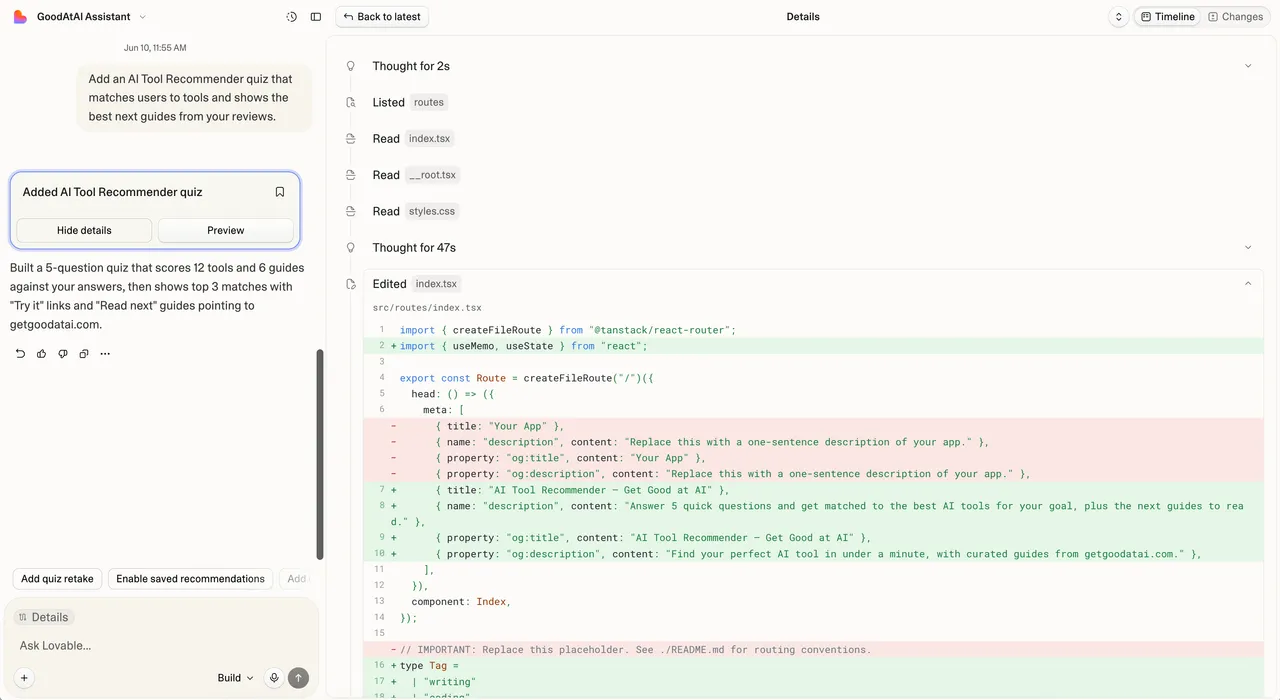Collapse the Edited index.tsx diff
The width and height of the screenshot is (1280, 700).
click(x=1248, y=284)
